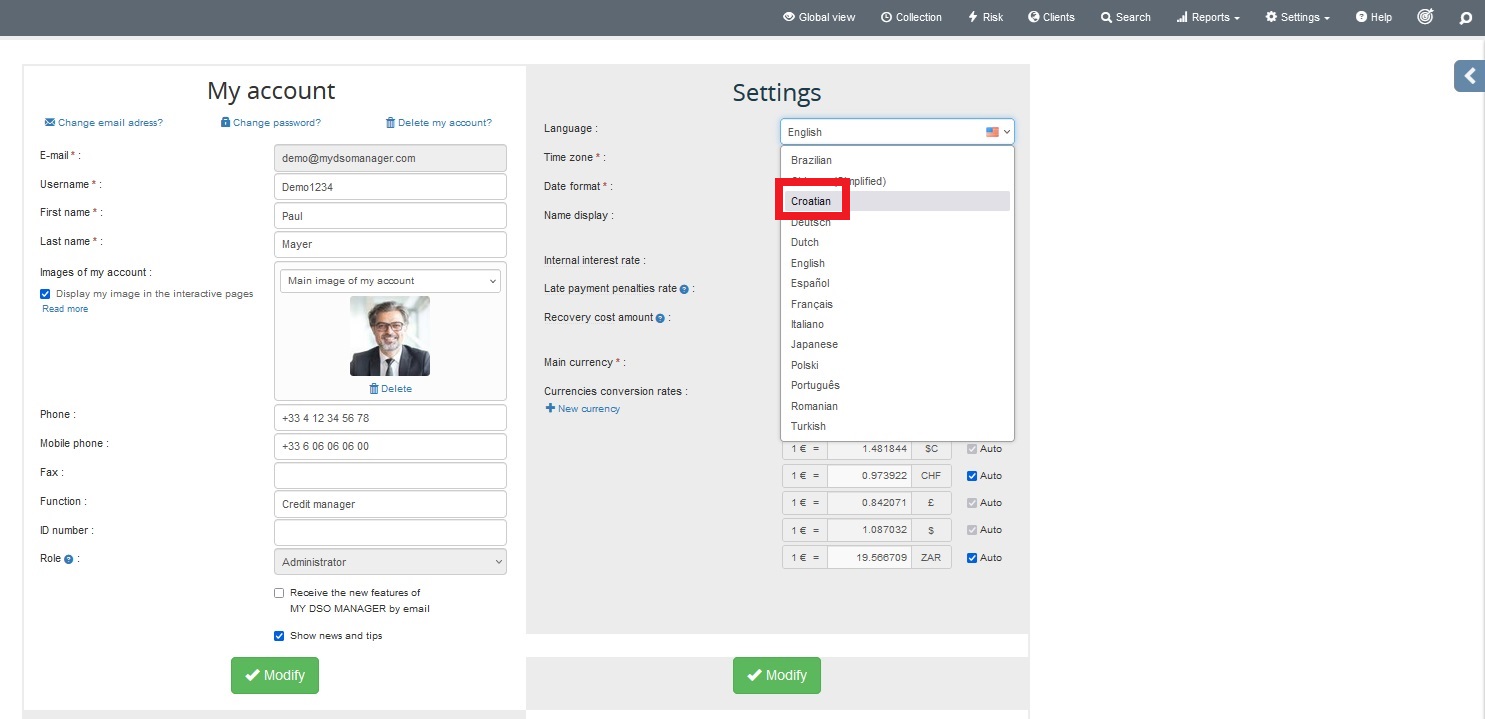
Task: Enable receiving new features by email
Action: (279, 593)
